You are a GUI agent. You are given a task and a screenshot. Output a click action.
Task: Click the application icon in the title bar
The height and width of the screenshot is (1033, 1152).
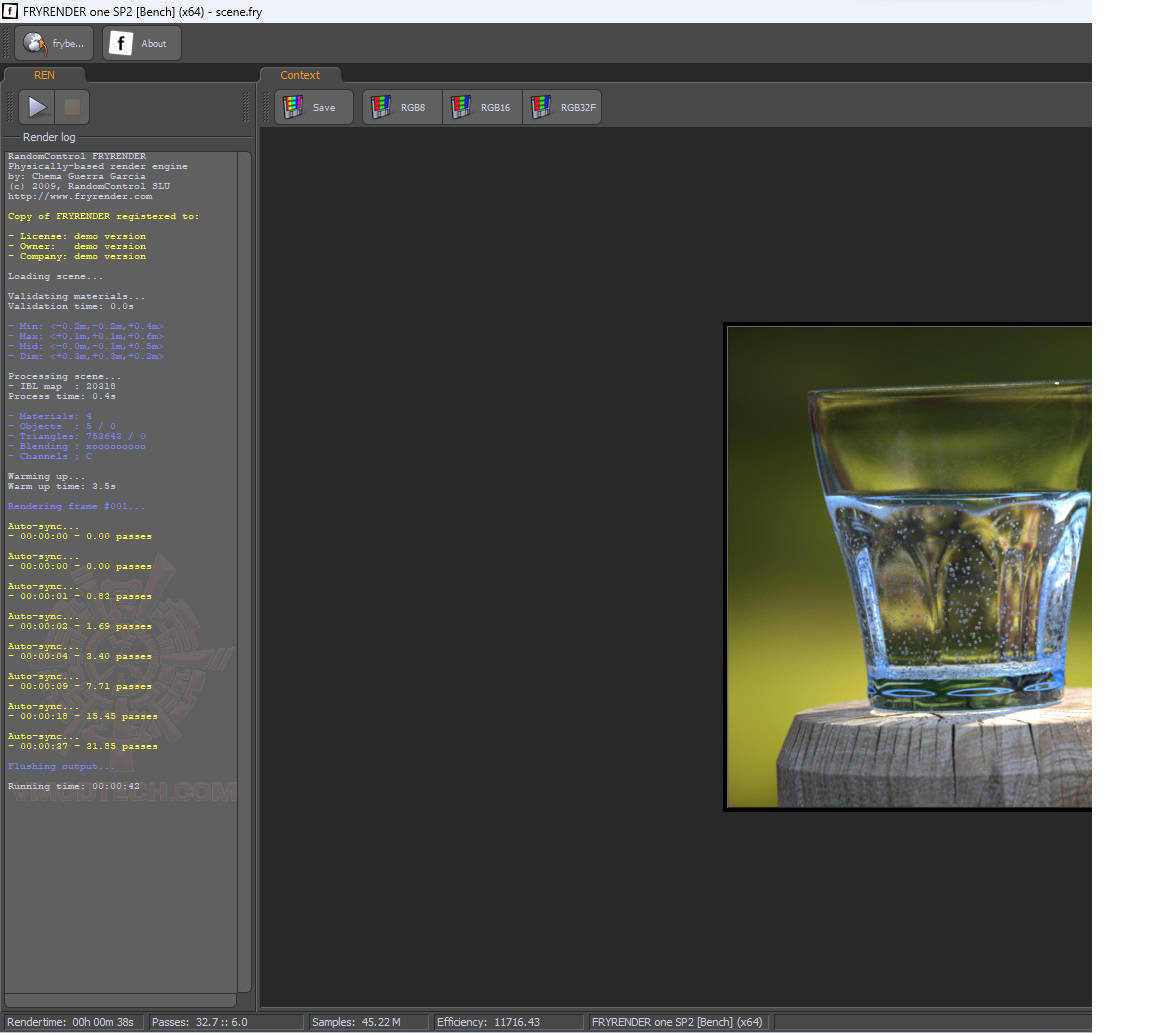pyautogui.click(x=10, y=11)
